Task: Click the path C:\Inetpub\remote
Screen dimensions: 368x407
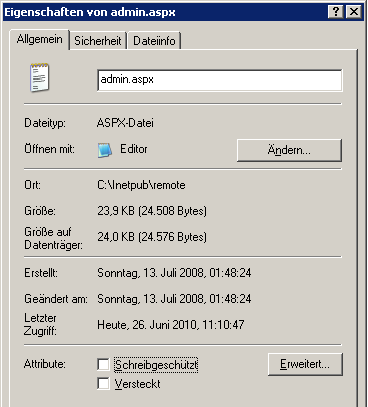Action: [141, 185]
